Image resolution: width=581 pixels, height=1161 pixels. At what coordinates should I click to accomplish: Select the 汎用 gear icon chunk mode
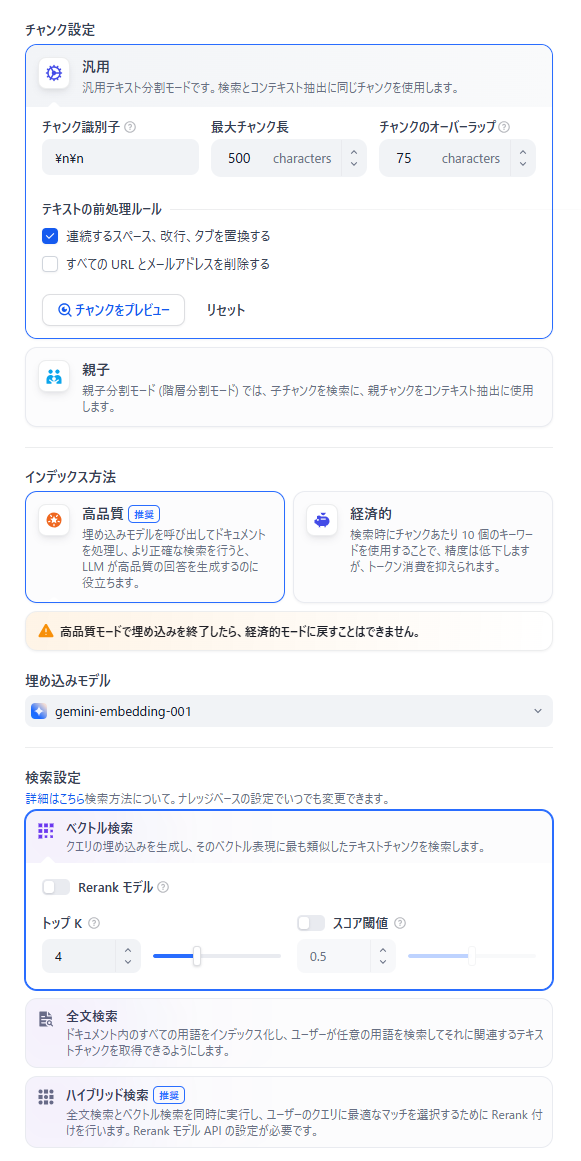(53, 73)
